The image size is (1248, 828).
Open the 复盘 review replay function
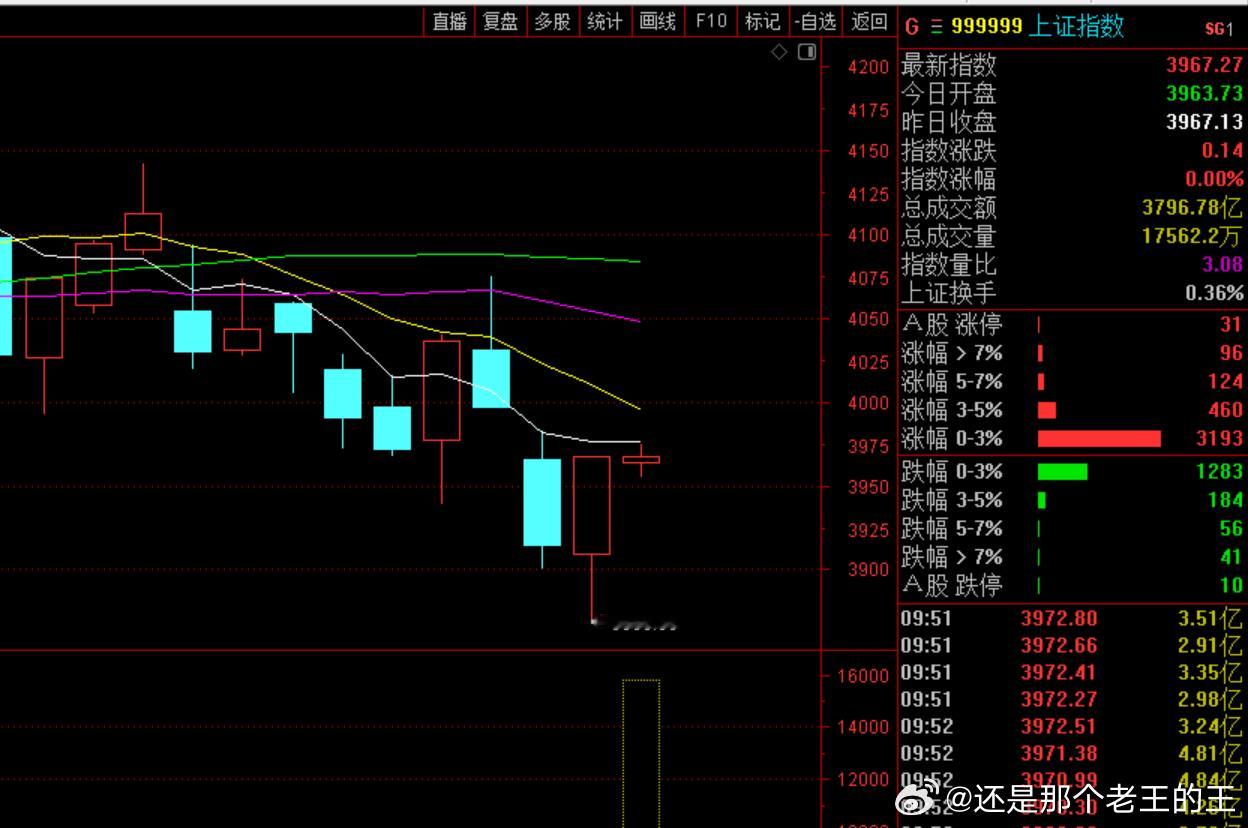500,21
